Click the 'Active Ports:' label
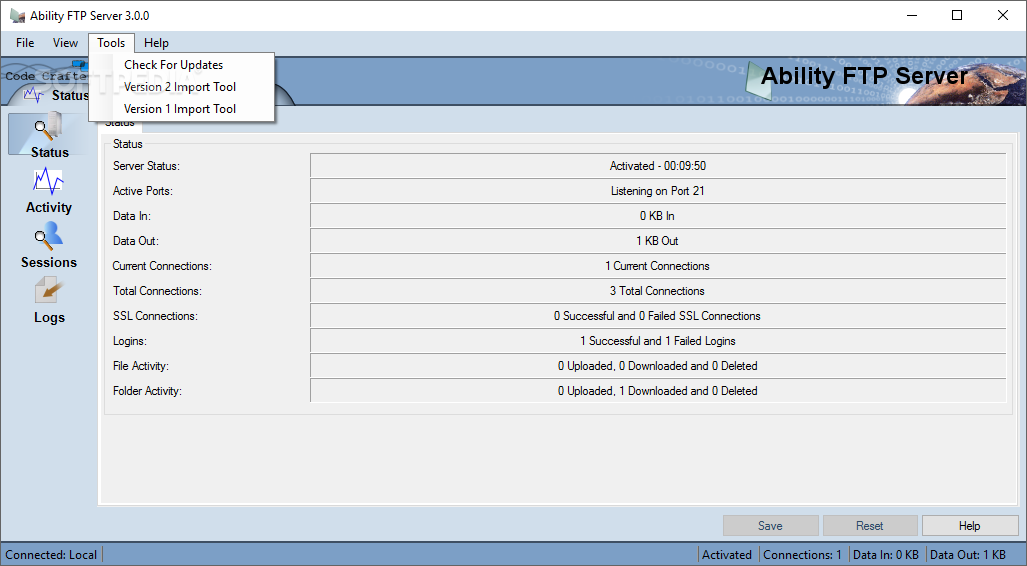This screenshot has width=1027, height=566. pos(143,191)
